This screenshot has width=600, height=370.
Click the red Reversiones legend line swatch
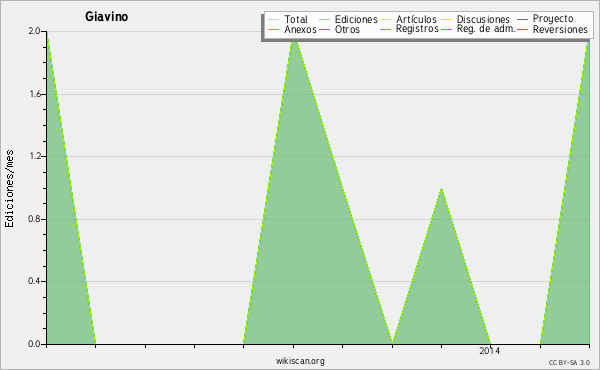pos(522,29)
